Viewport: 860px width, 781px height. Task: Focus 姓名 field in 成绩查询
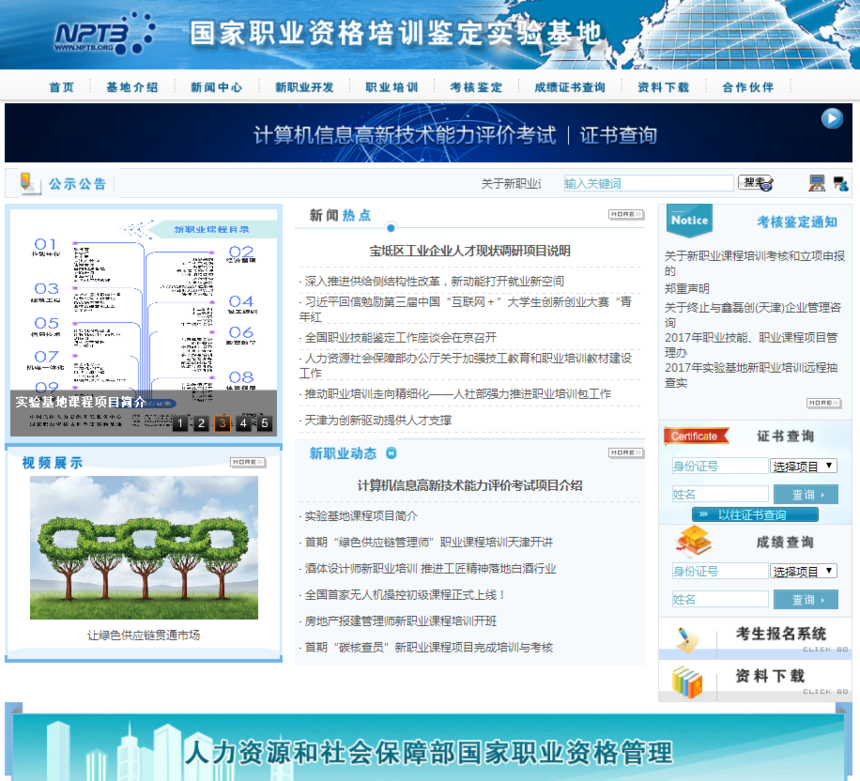[720, 599]
